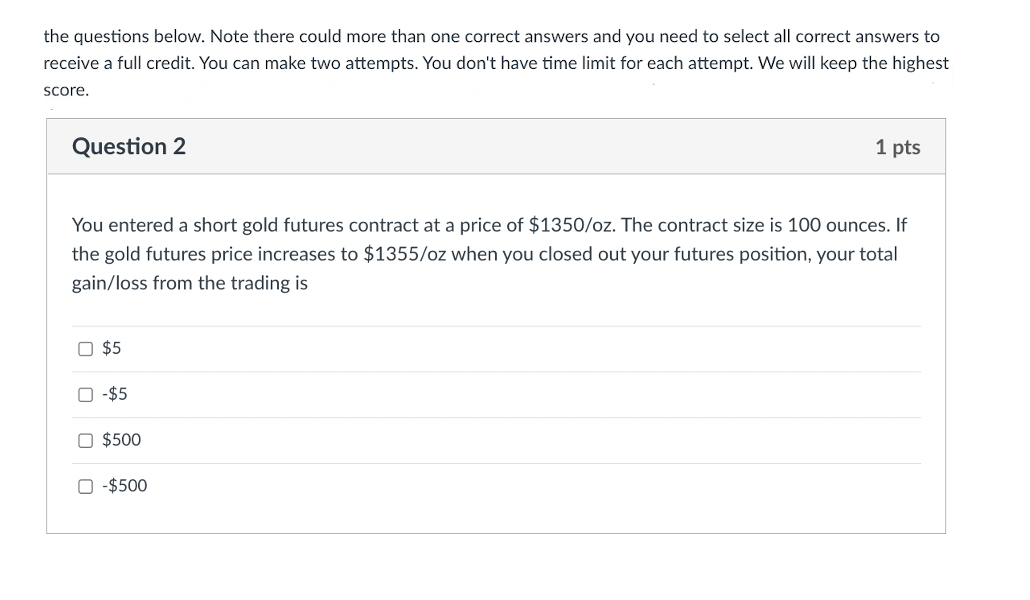
Task: Click empty area below the -$500 option
Action: click(500, 516)
